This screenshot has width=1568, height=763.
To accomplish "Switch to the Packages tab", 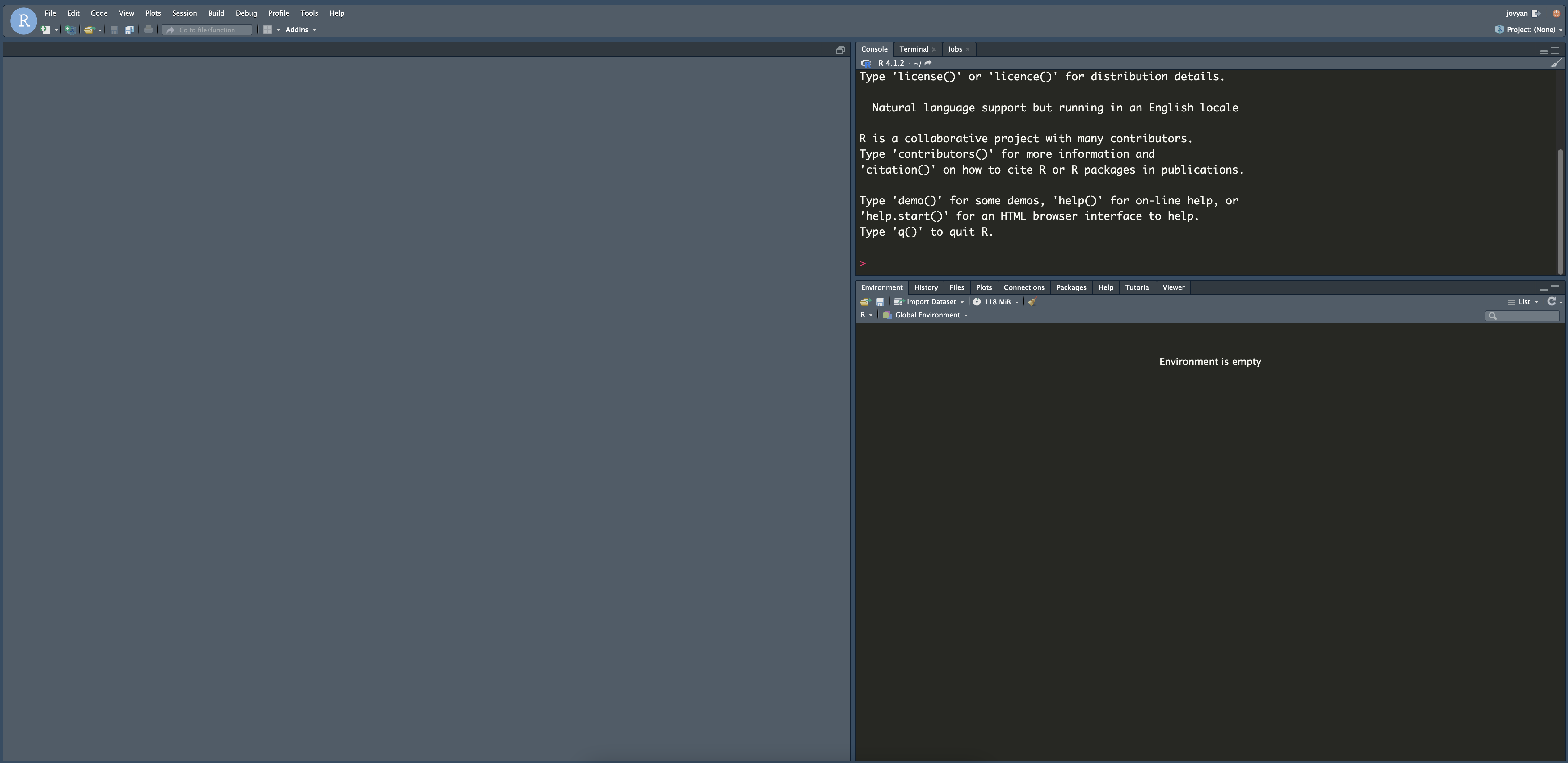I will point(1071,288).
